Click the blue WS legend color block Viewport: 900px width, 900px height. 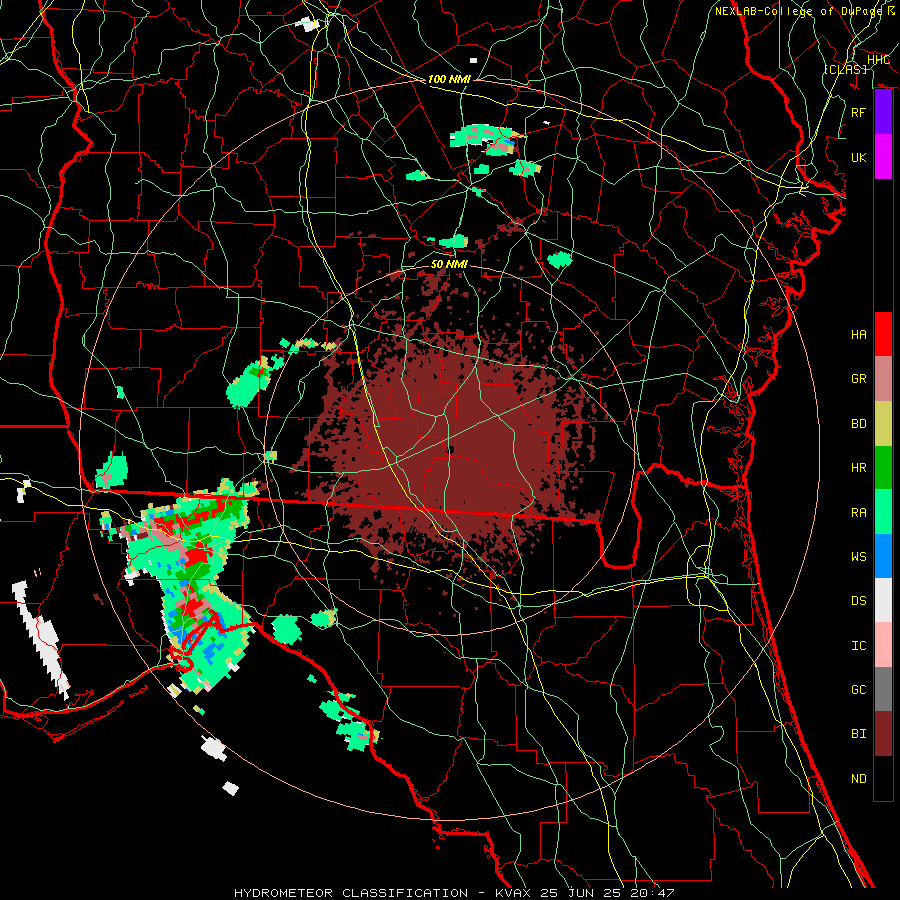click(x=883, y=556)
